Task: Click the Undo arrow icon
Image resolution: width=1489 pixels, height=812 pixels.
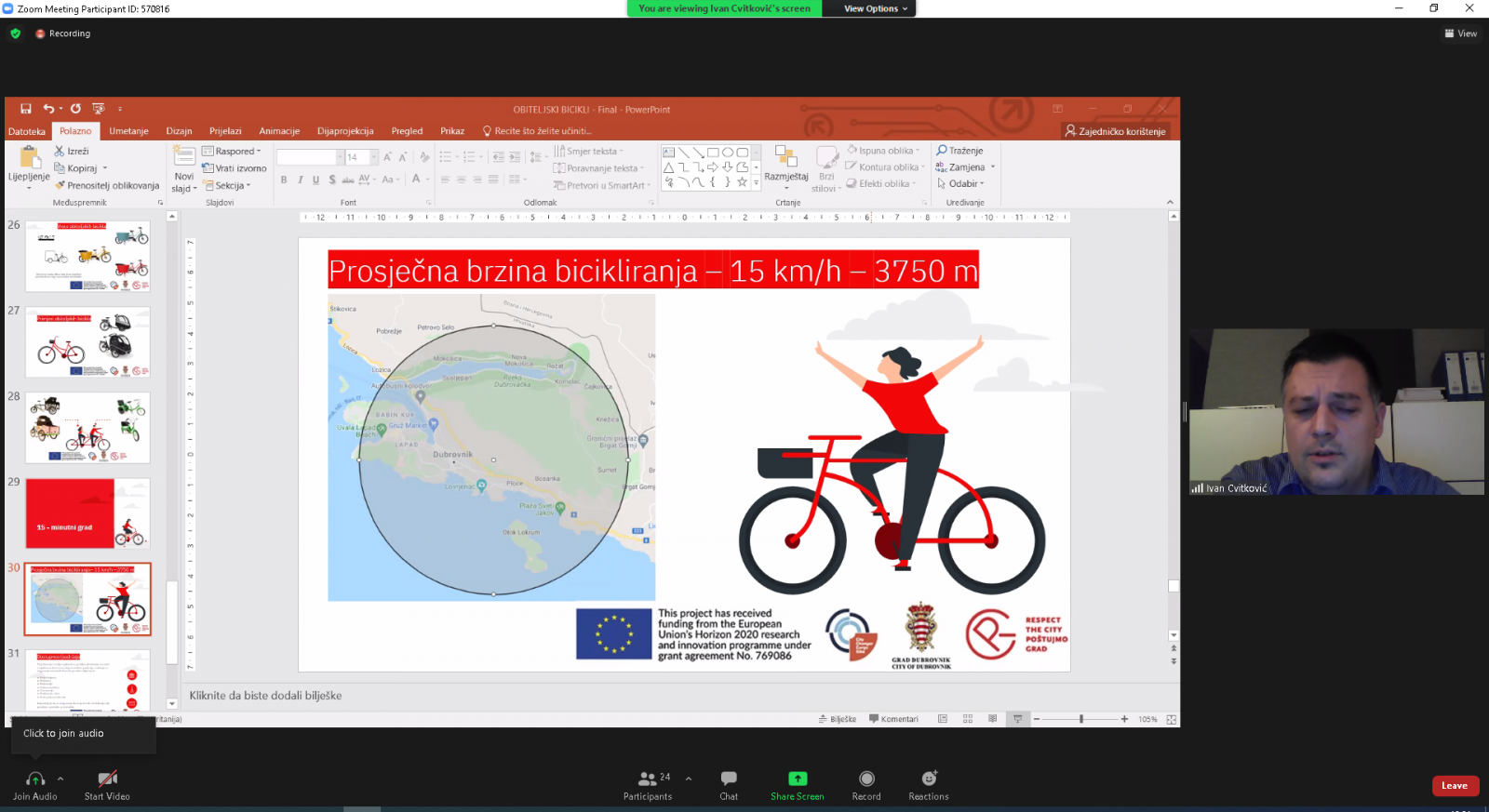Action: (48, 109)
